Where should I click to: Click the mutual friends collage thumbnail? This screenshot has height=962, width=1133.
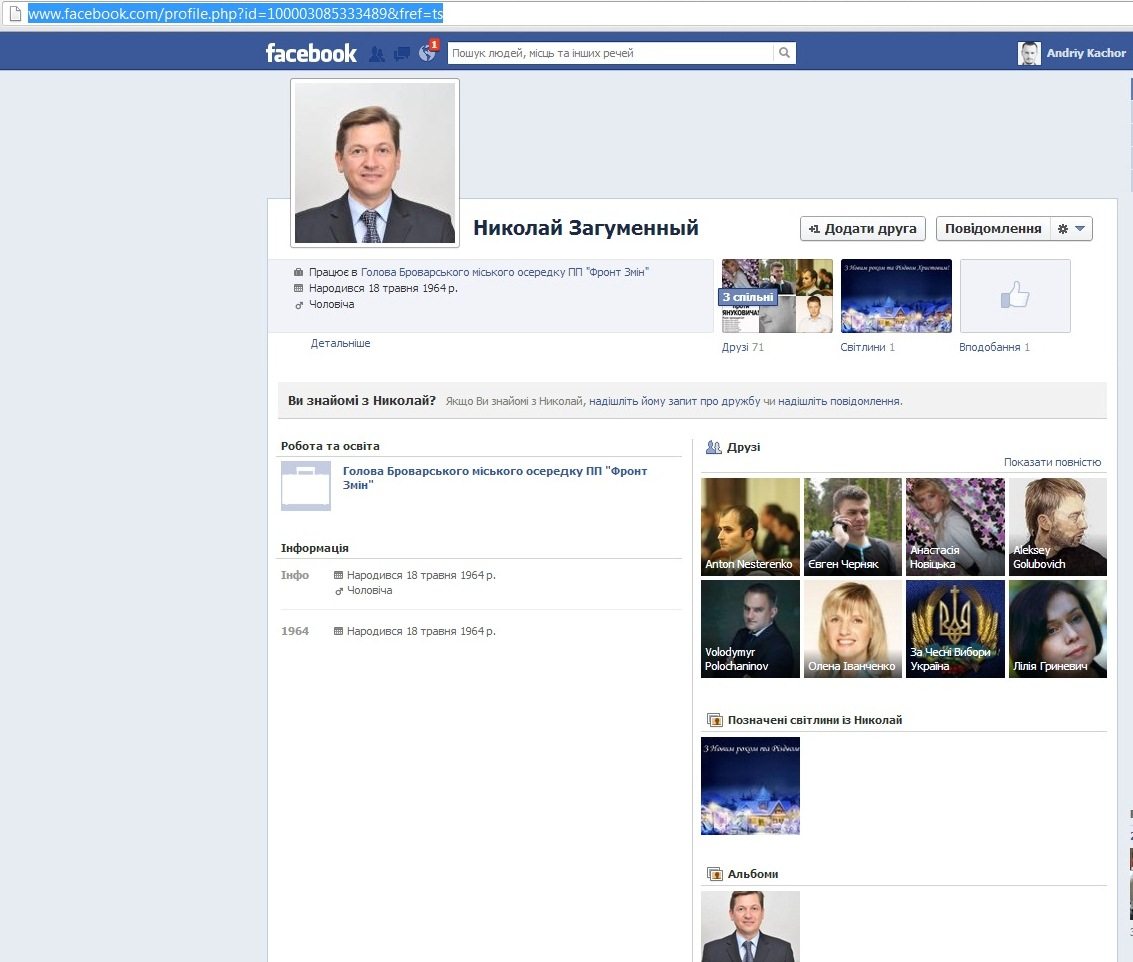777,296
